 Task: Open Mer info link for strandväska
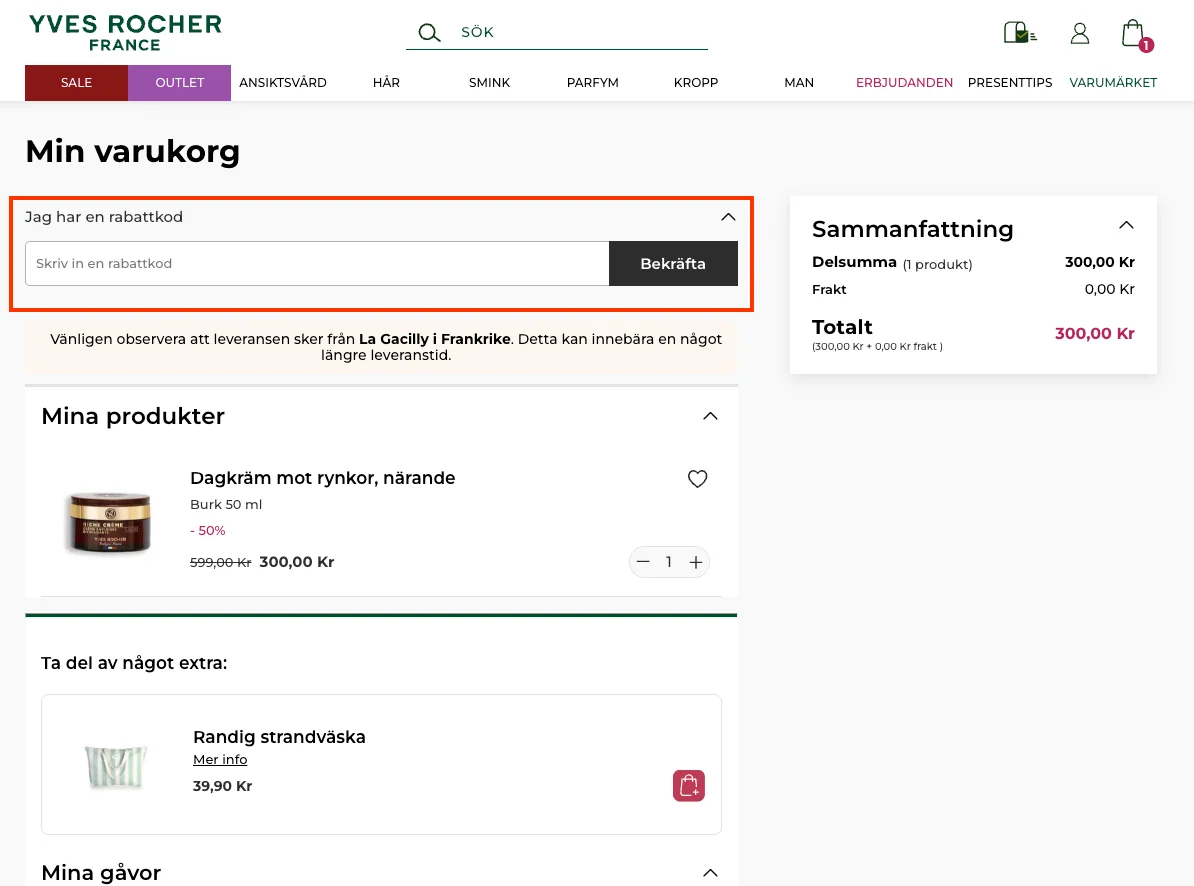point(220,760)
